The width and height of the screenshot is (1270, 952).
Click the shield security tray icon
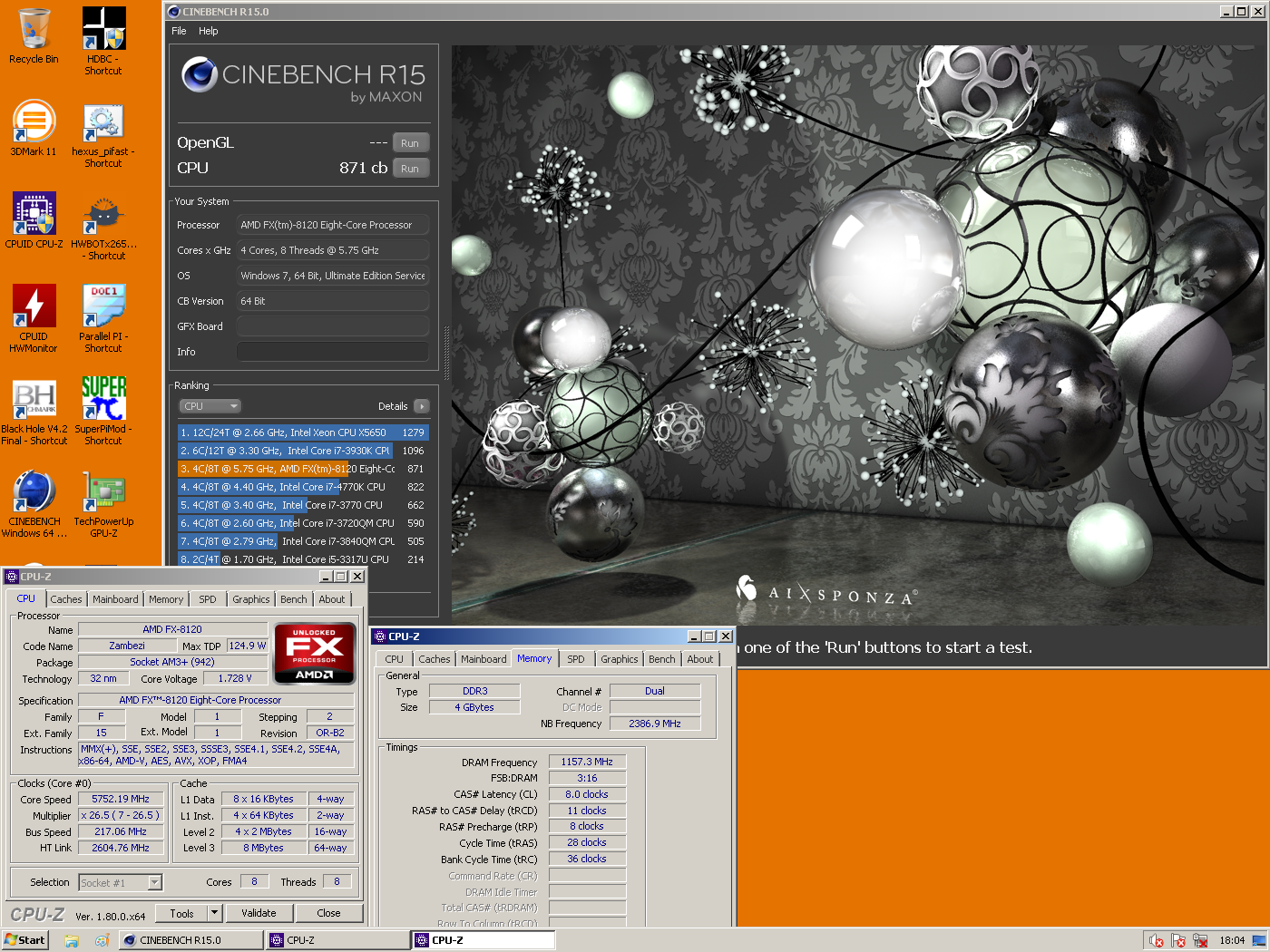pos(1178,941)
